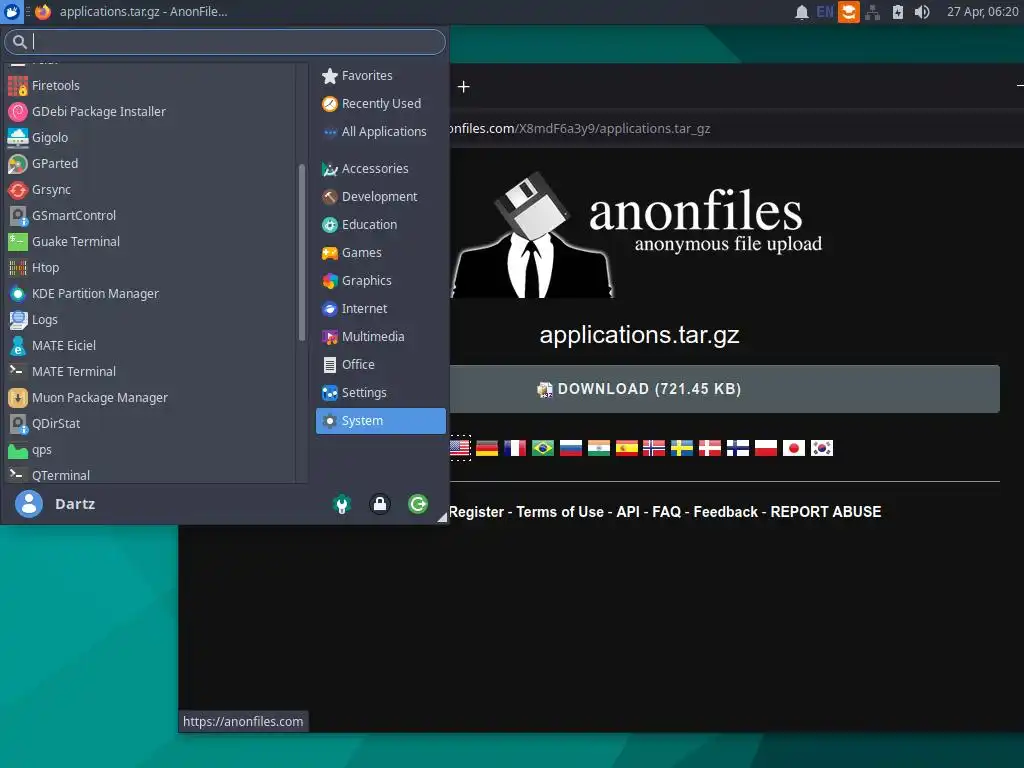Image resolution: width=1024 pixels, height=768 pixels.
Task: Open QTerminal from the list
Action: pos(150,475)
